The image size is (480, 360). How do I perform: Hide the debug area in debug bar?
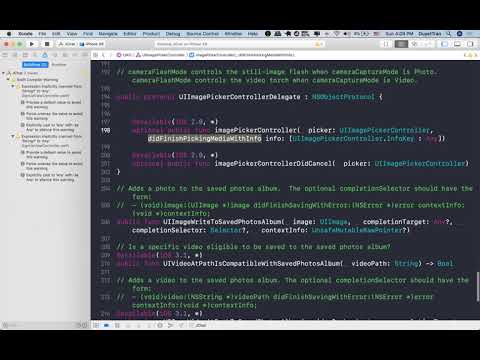(x=96, y=325)
